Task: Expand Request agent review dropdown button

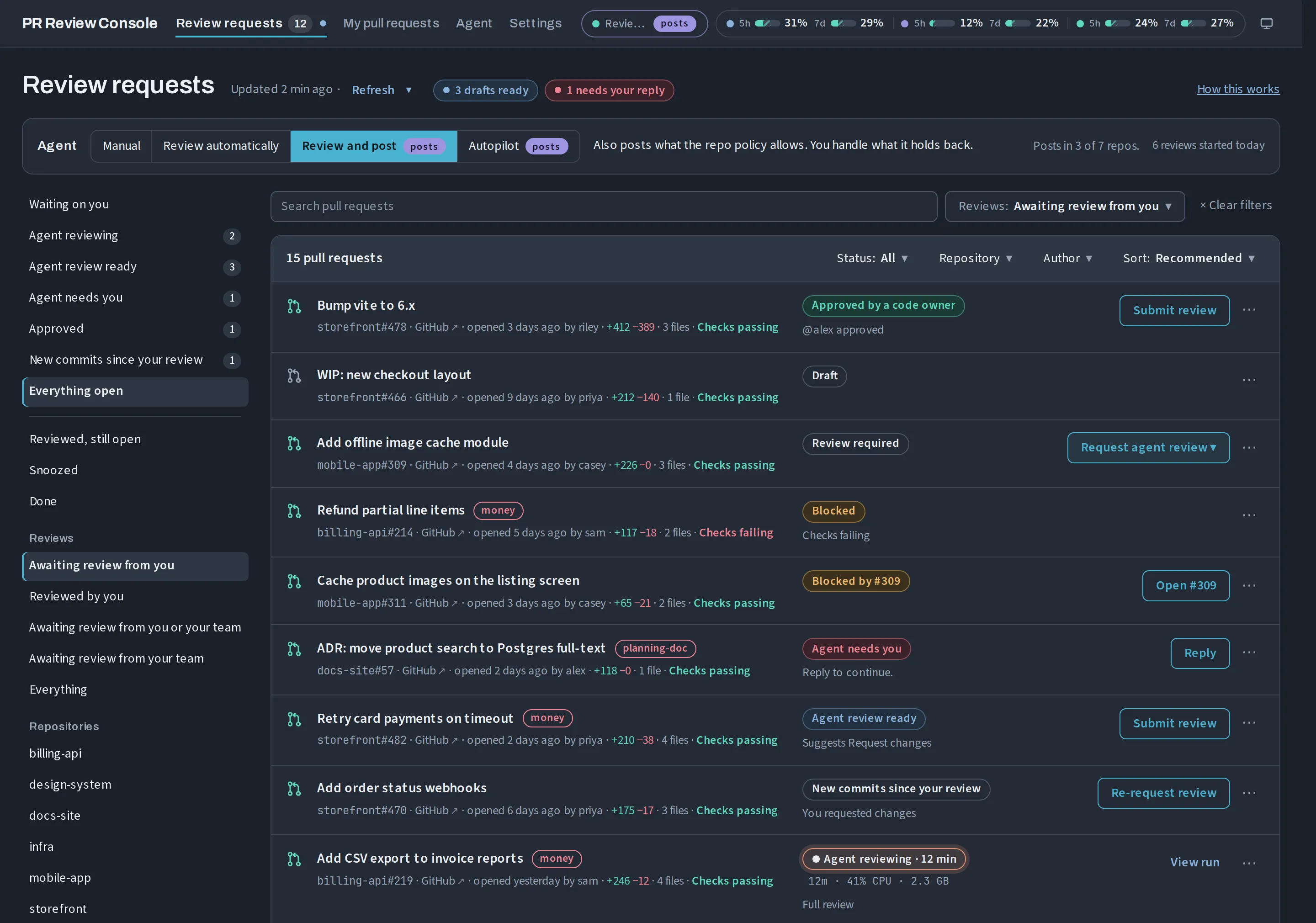Action: pyautogui.click(x=1148, y=448)
